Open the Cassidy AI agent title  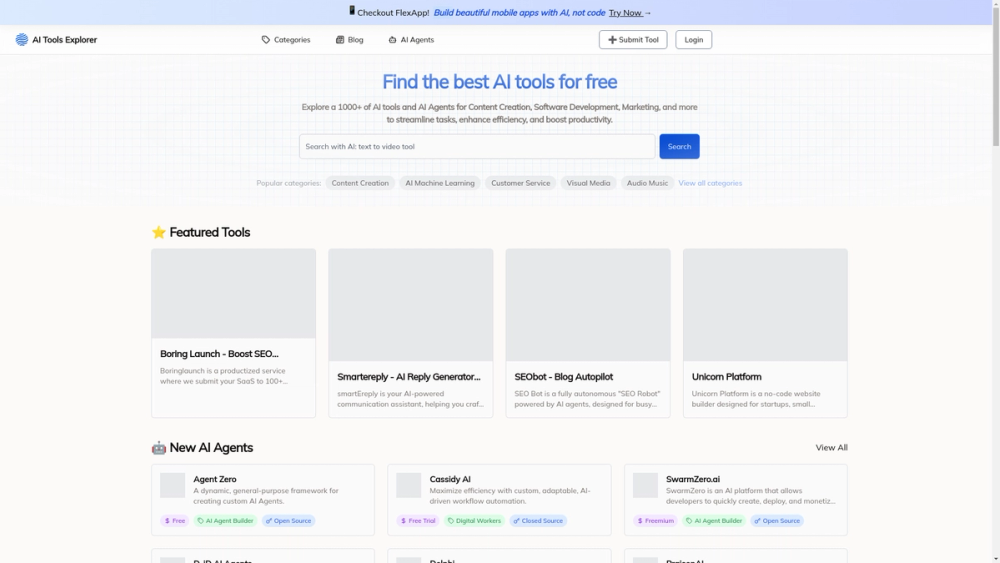(450, 479)
